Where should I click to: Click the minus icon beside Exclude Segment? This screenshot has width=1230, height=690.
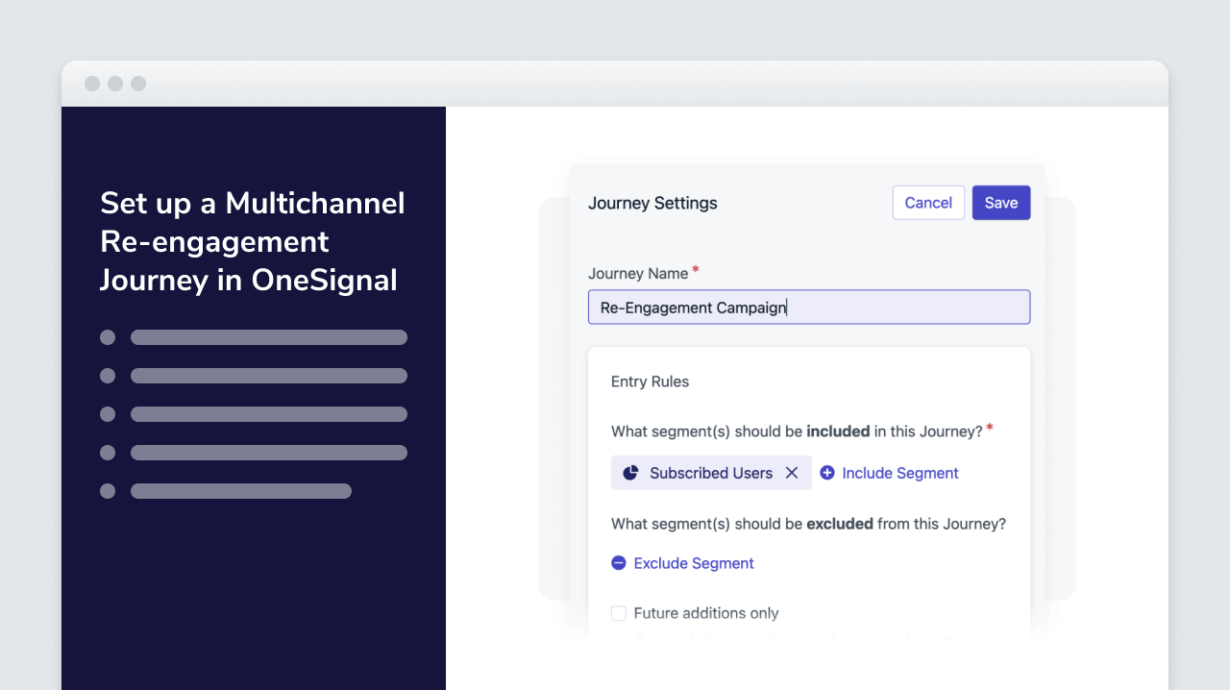619,563
